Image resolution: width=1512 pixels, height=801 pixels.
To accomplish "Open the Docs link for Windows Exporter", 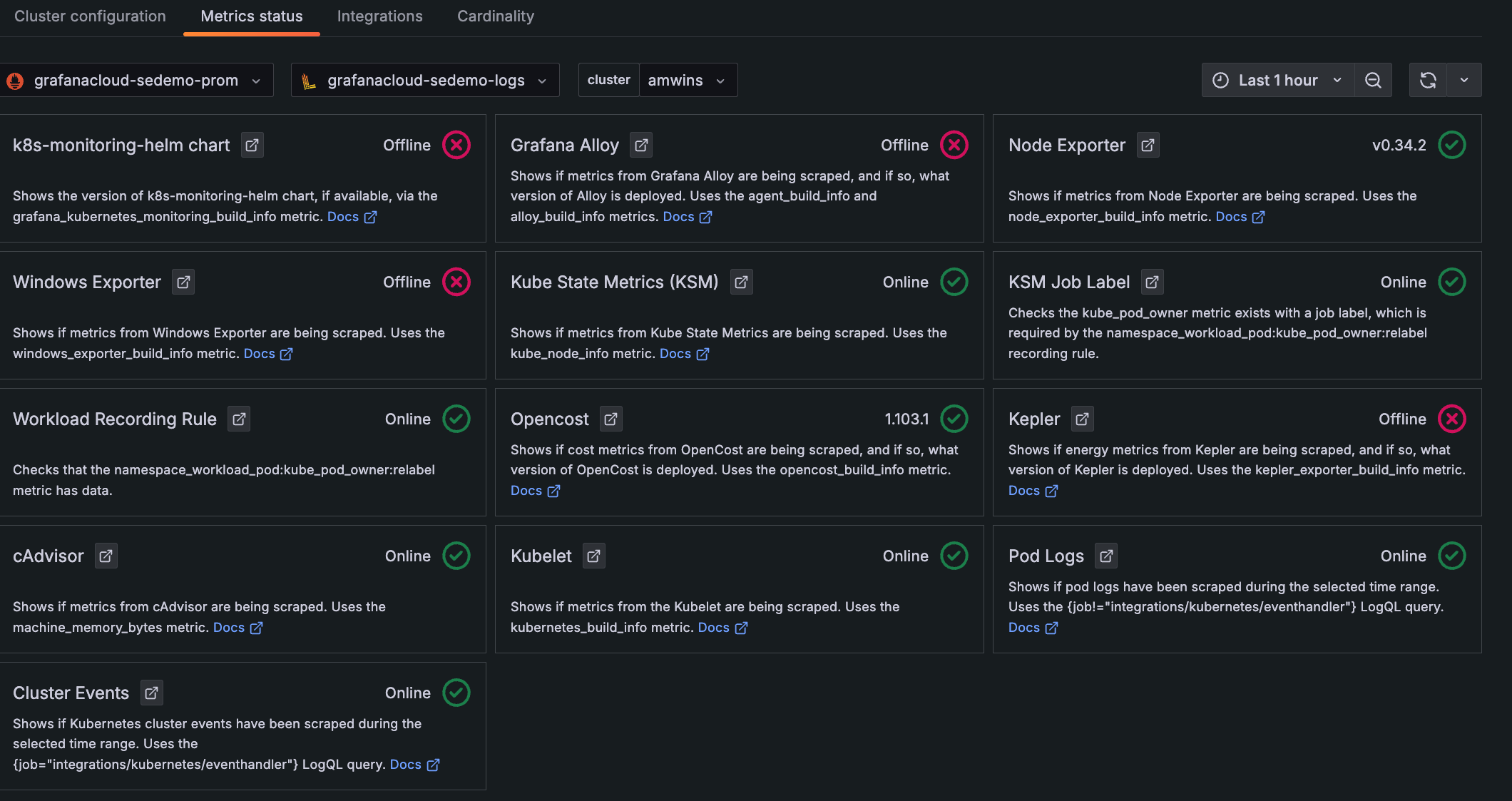I will click(261, 353).
